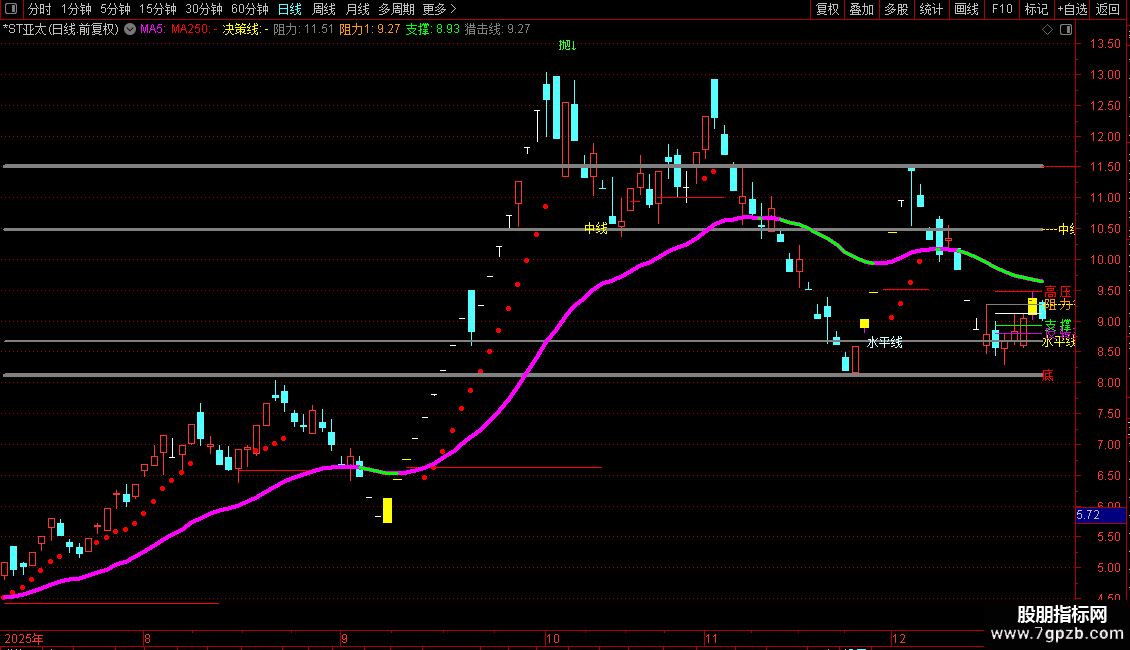Image resolution: width=1130 pixels, height=650 pixels.
Task: Click the month 8 marker on time axis
Action: click(x=147, y=639)
